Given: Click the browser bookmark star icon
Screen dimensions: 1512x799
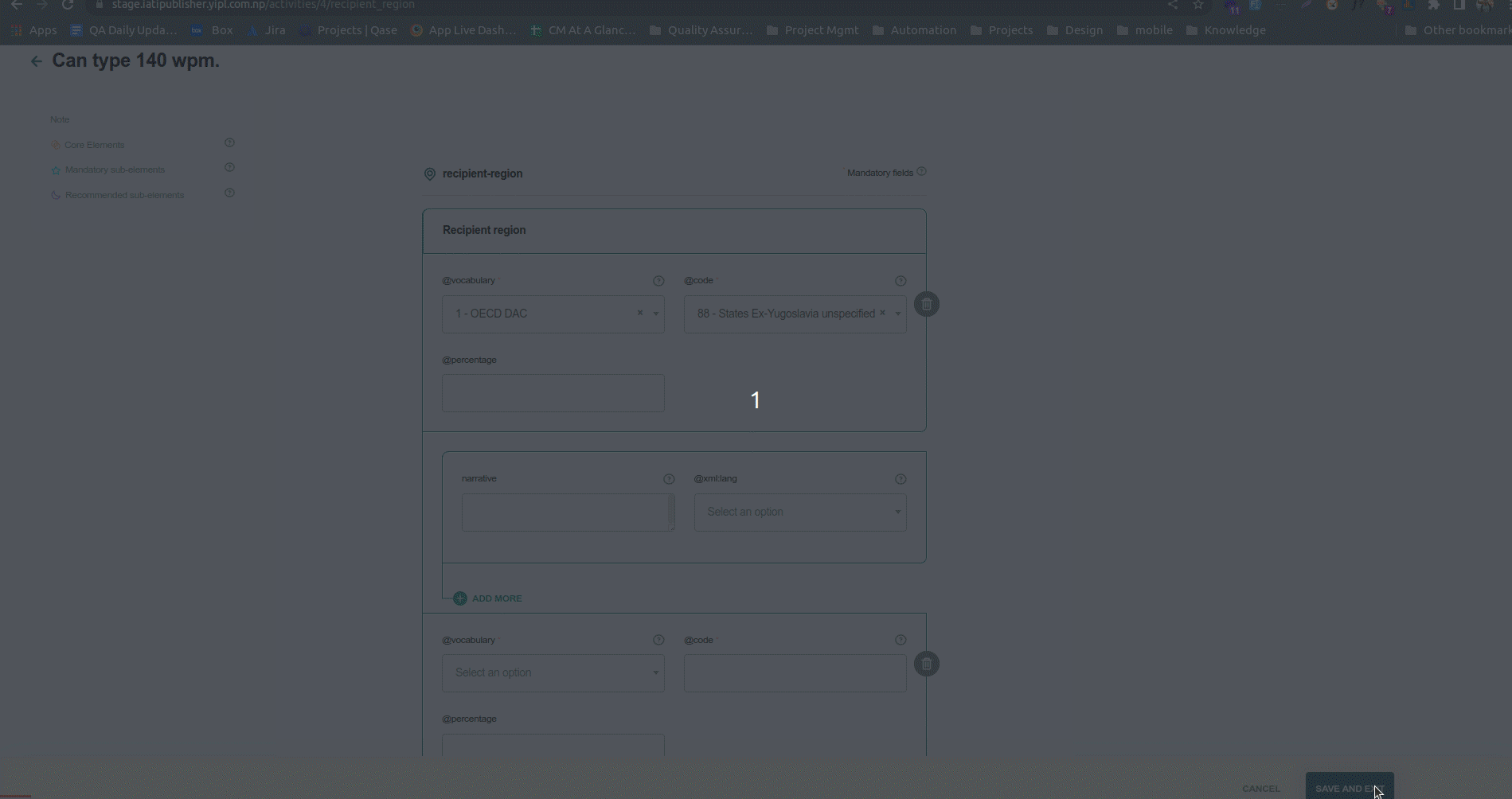Looking at the screenshot, I should pos(1197,5).
